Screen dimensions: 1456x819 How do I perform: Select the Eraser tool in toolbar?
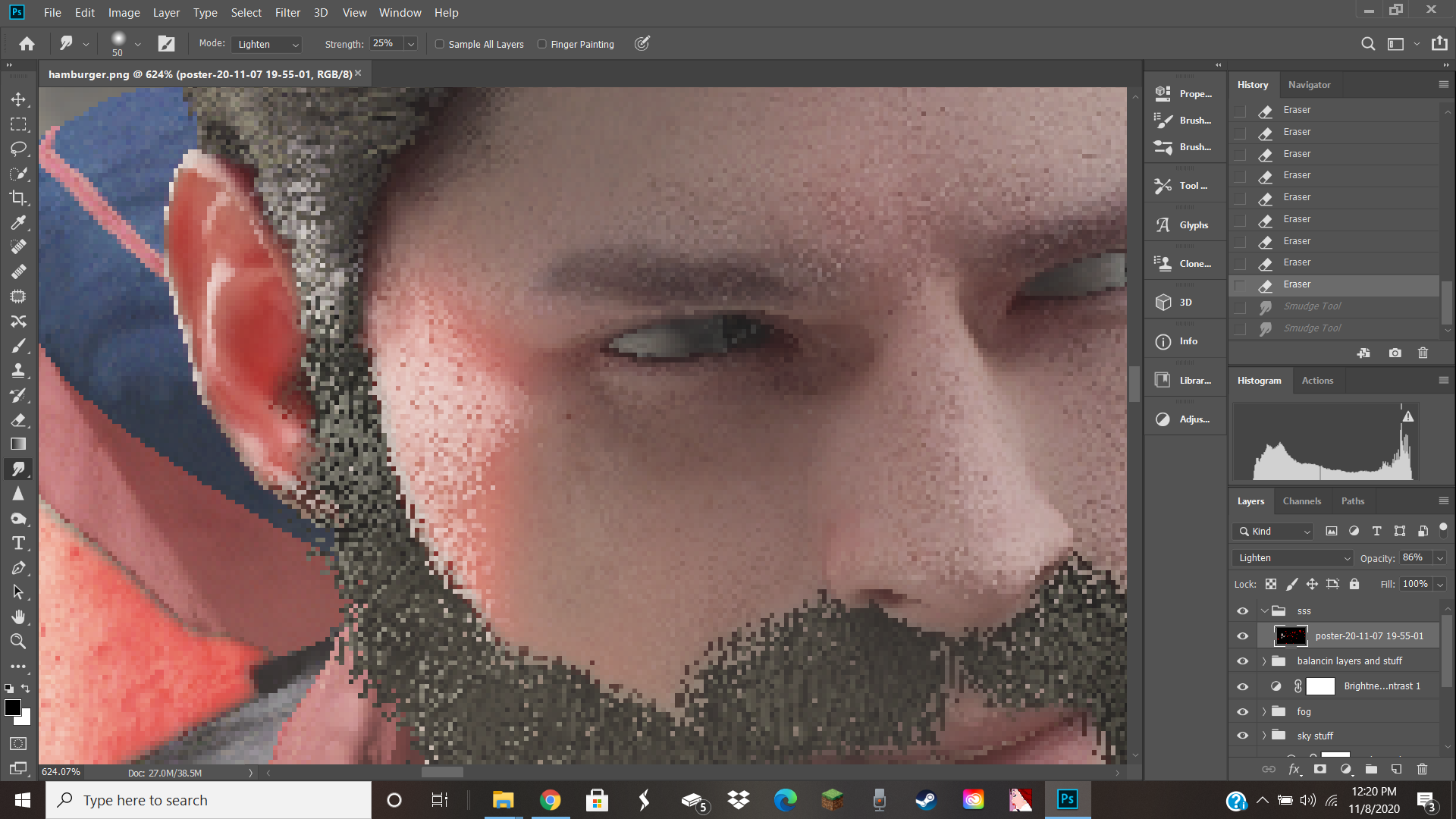coord(18,419)
